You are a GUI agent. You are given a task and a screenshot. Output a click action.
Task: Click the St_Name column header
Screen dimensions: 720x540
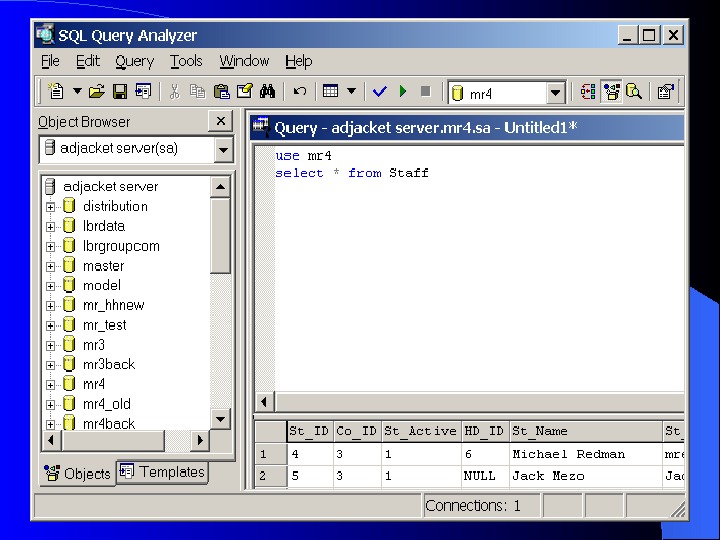click(586, 431)
